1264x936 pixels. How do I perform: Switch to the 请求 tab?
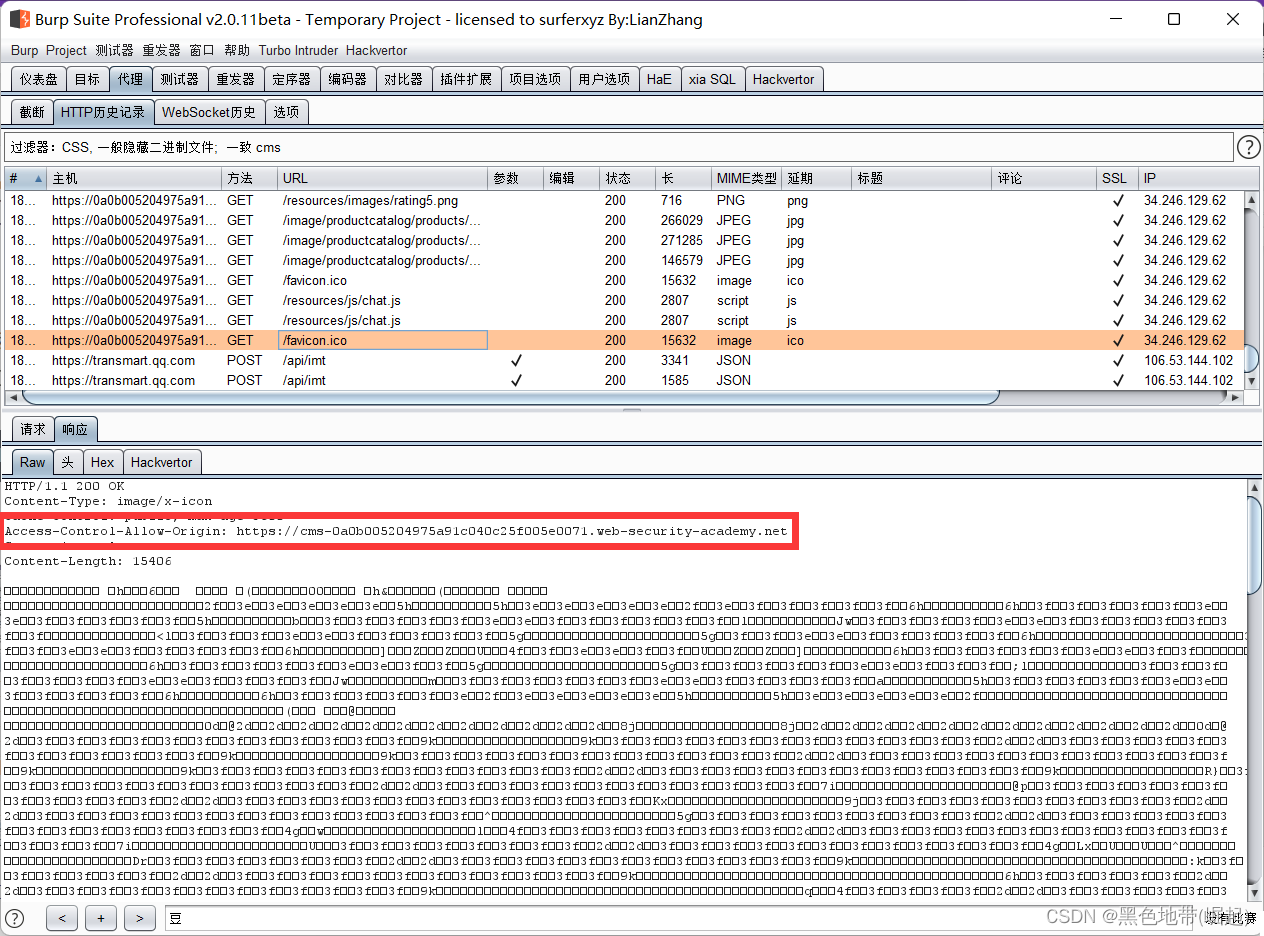coord(33,429)
